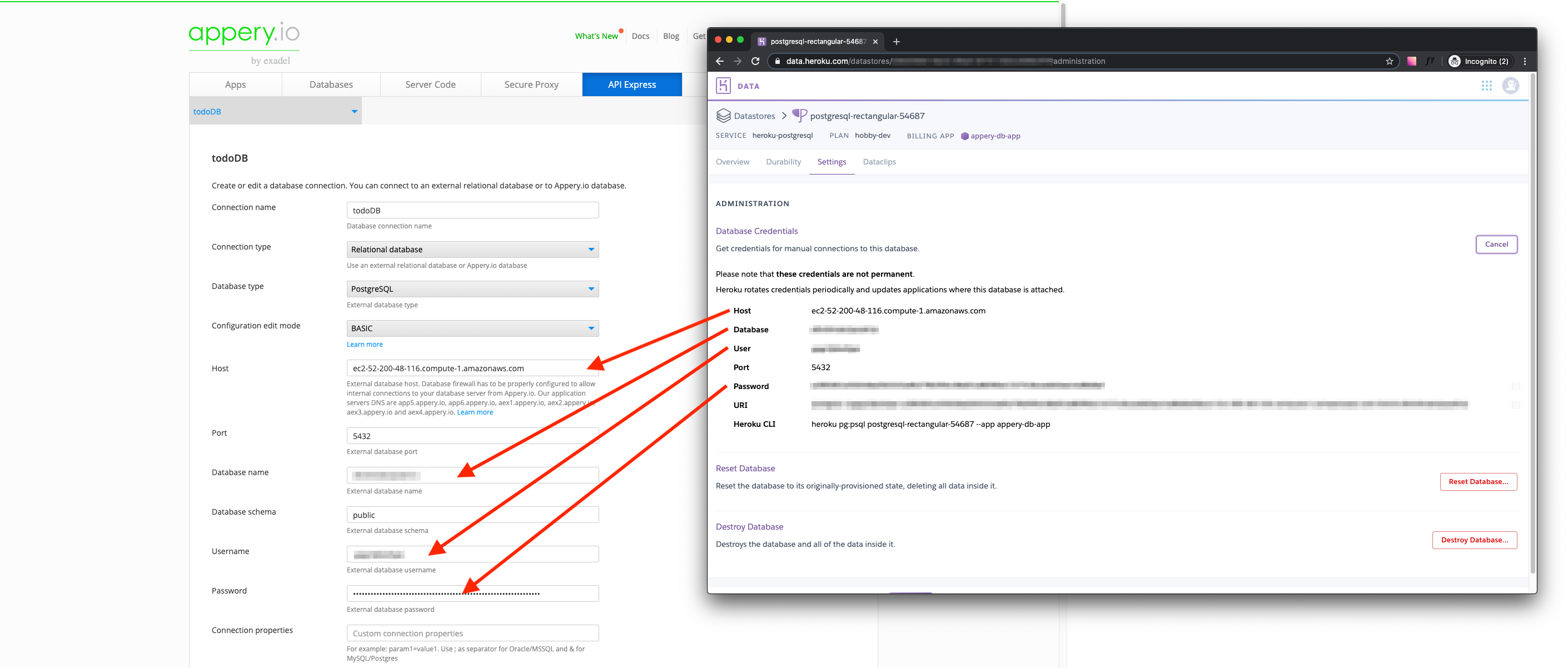The image size is (1568, 668).
Task: Open a new browser tab
Action: pyautogui.click(x=896, y=41)
